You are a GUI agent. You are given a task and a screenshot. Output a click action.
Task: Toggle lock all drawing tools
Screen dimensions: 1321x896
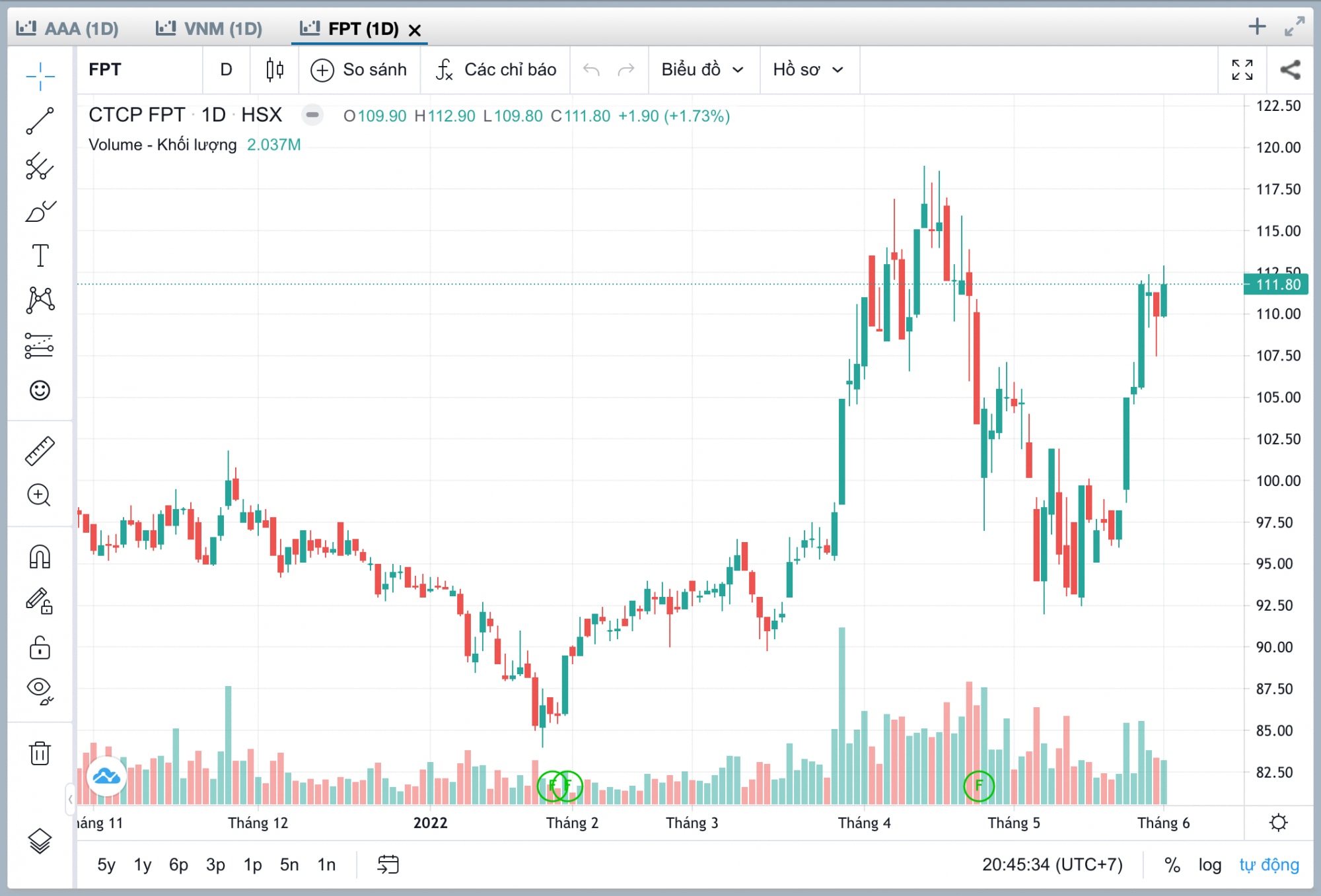[x=40, y=647]
